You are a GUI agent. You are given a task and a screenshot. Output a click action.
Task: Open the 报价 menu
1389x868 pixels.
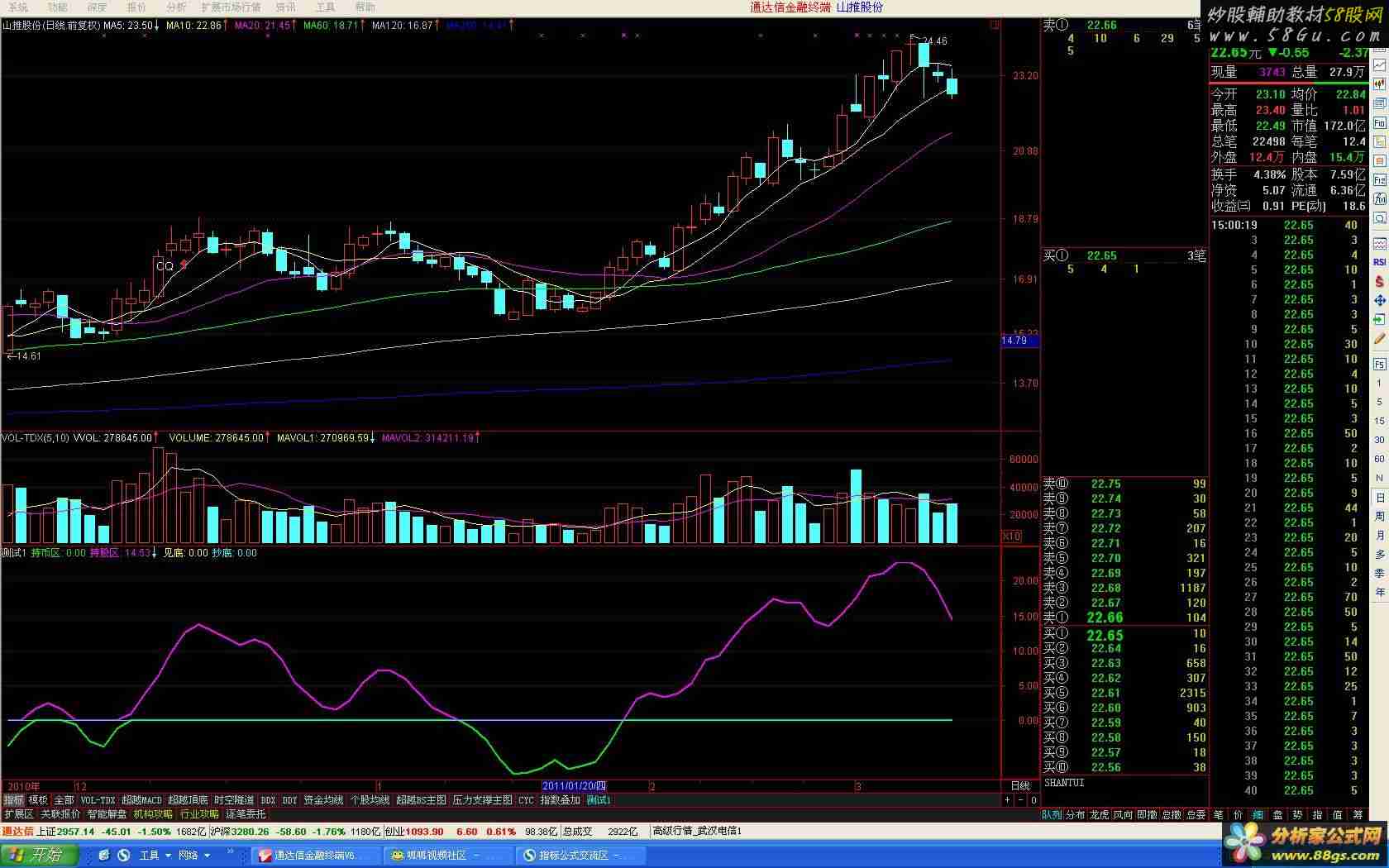[x=136, y=7]
